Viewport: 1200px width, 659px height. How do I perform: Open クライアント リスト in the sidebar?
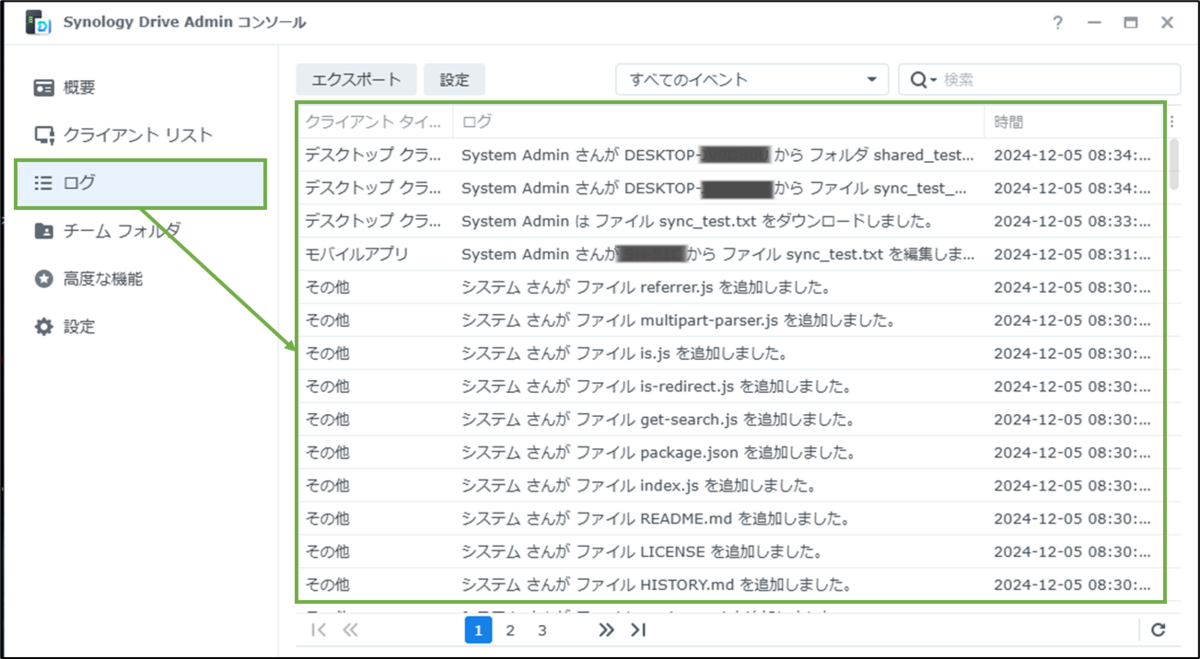(x=140, y=135)
